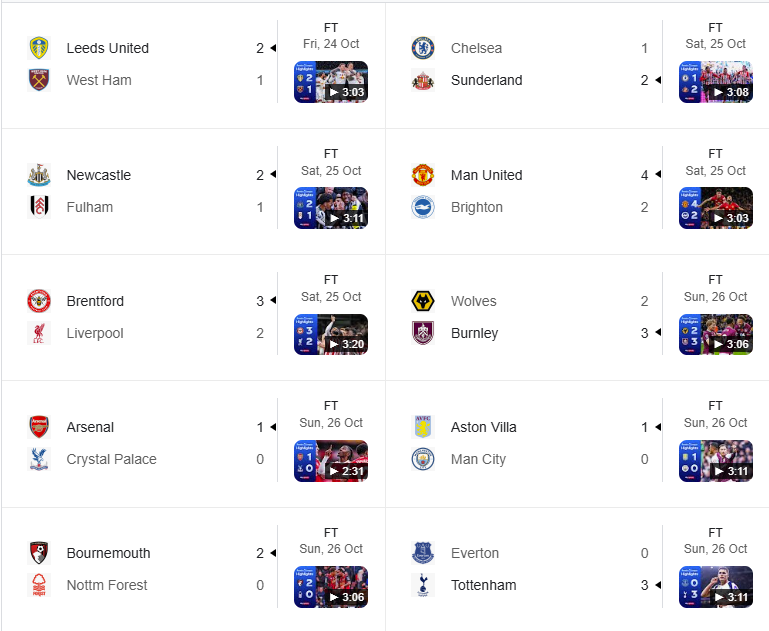Open the Newcastle team name link
Image resolution: width=769 pixels, height=631 pixels.
pyautogui.click(x=99, y=175)
